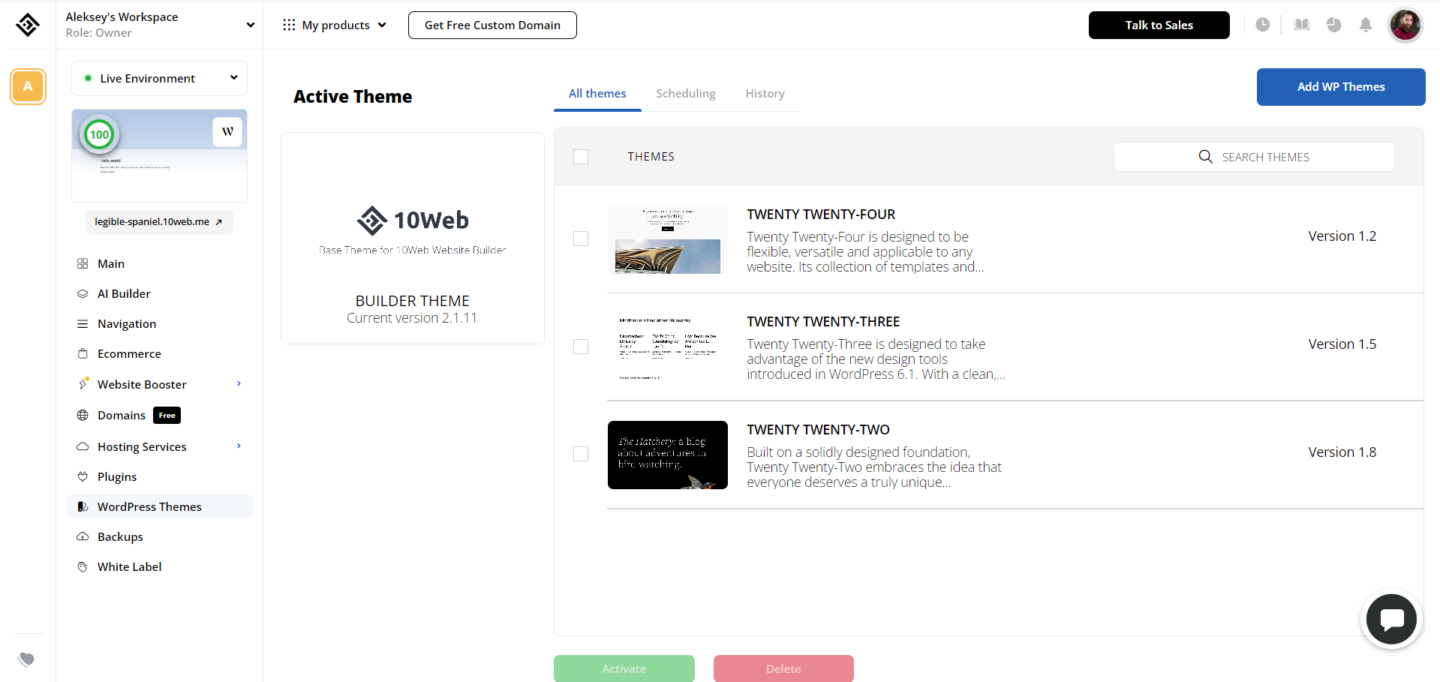The image size is (1440, 682).
Task: Open the Live Environment dropdown
Action: (x=159, y=78)
